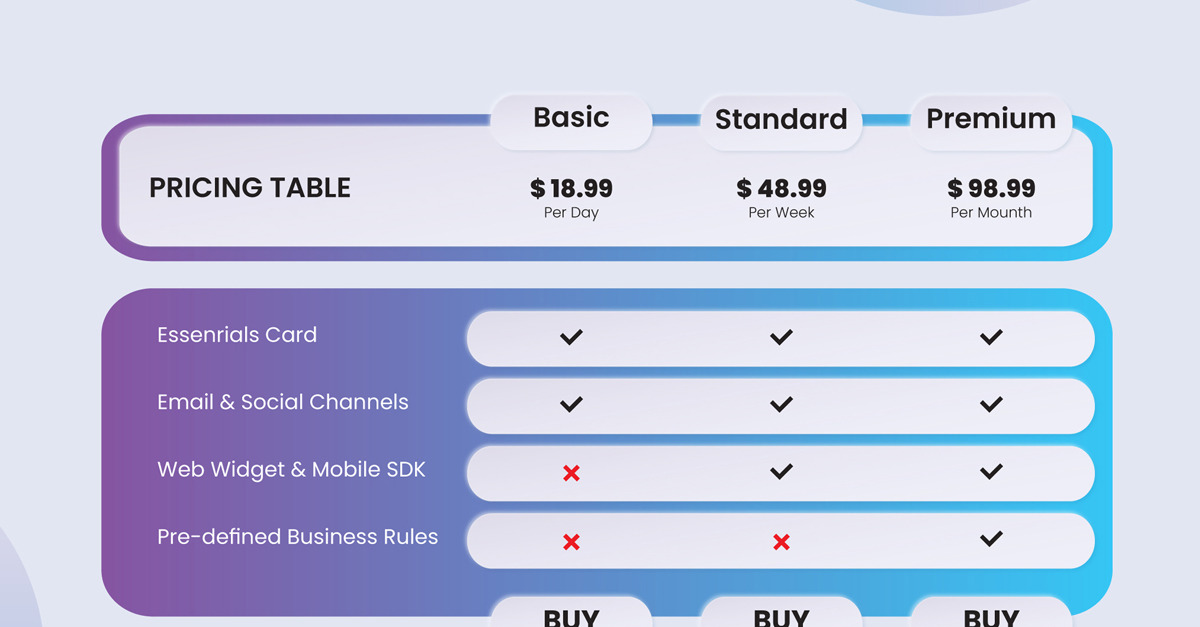Click Premium checkmark for Pre-defined Business Rules
This screenshot has height=627, width=1200.
991,539
